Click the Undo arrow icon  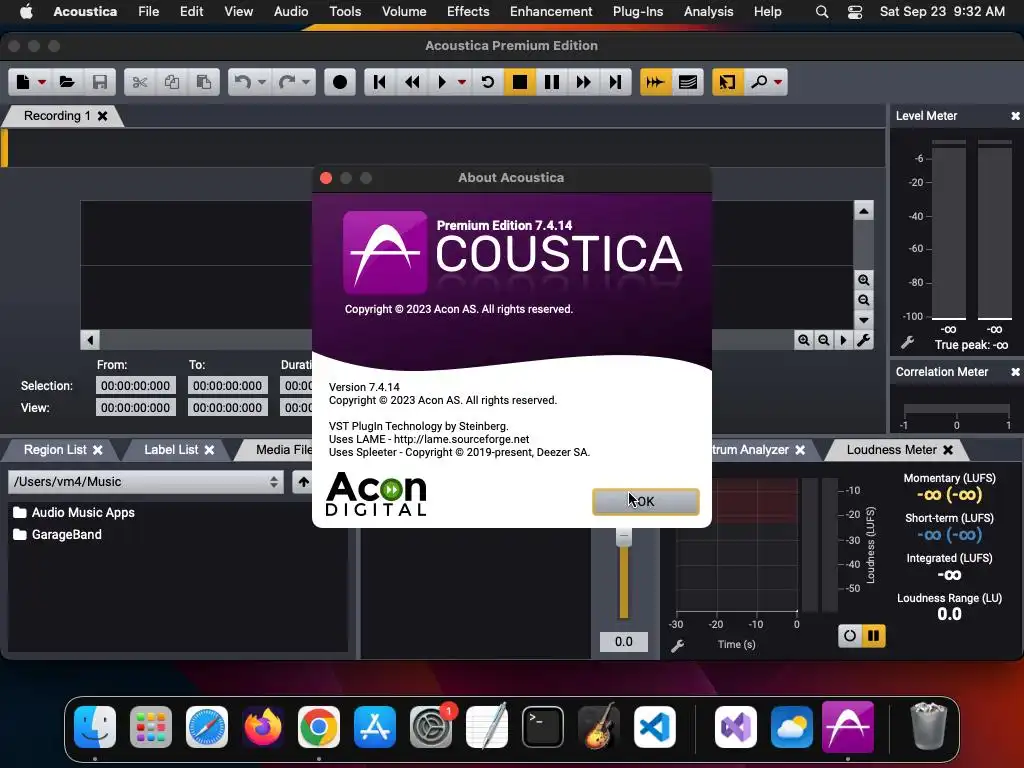point(242,82)
